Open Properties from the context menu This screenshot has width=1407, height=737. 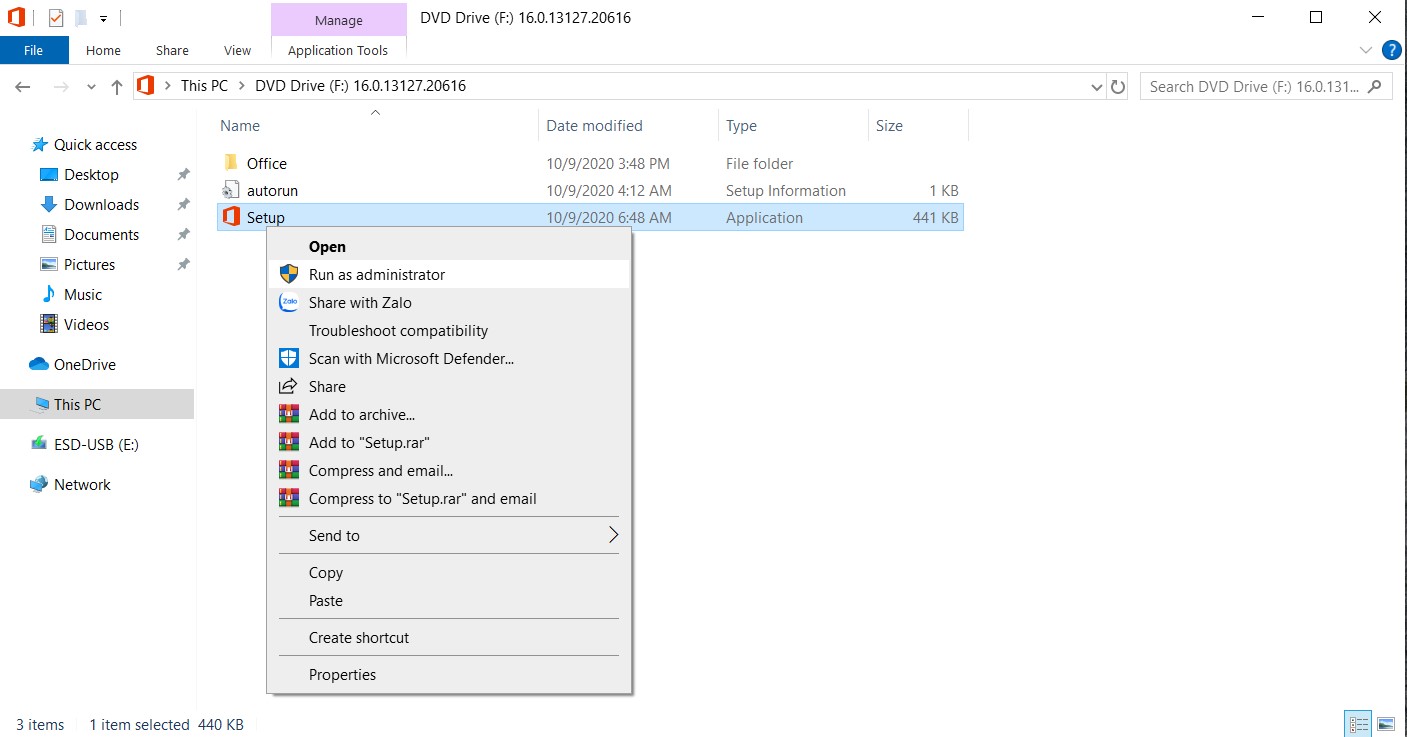click(x=449, y=675)
